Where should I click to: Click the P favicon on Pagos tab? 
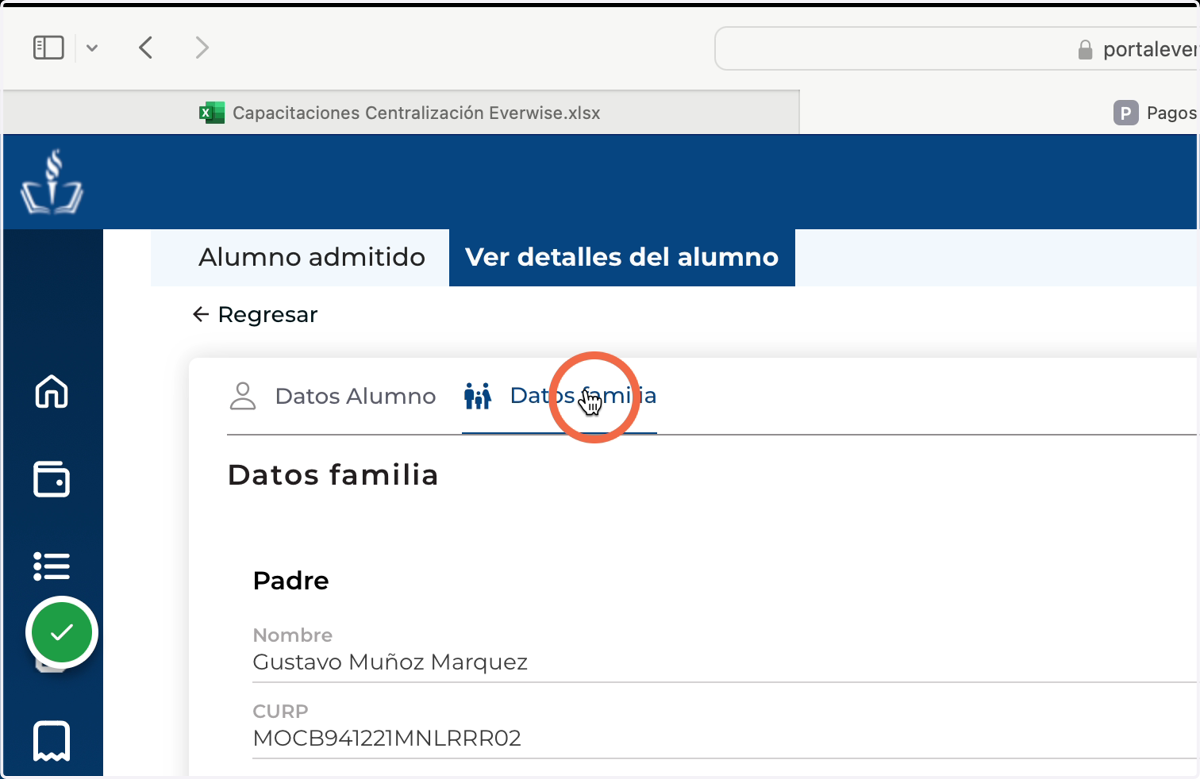(x=1126, y=112)
